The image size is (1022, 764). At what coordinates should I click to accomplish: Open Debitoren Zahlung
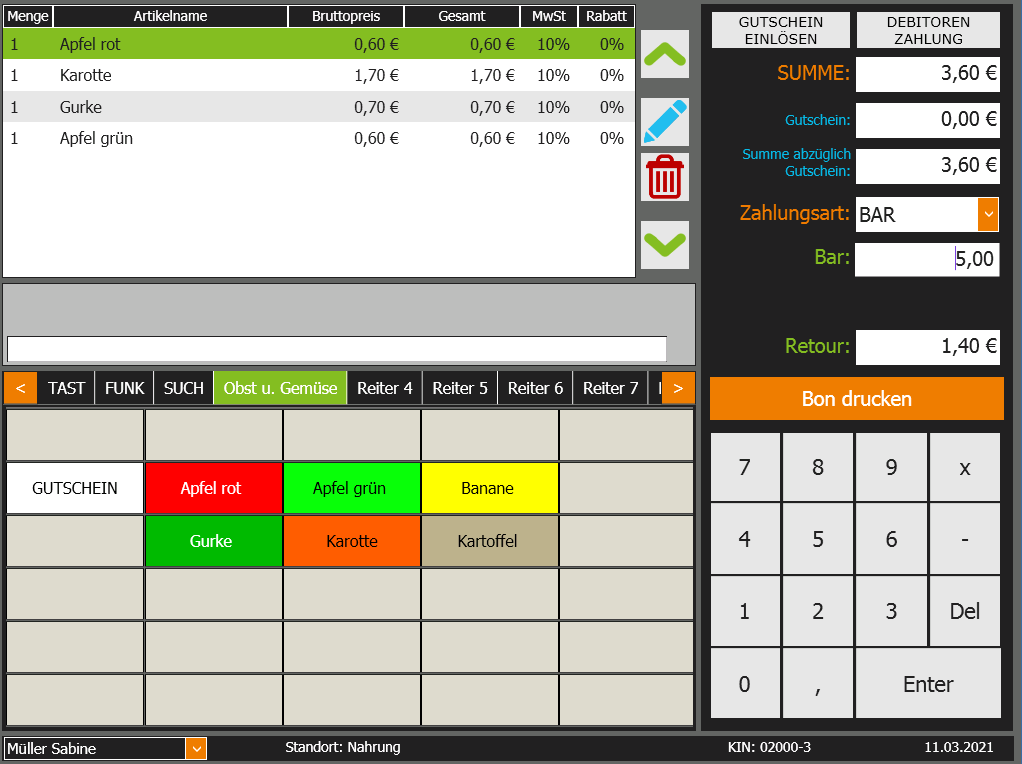928,30
